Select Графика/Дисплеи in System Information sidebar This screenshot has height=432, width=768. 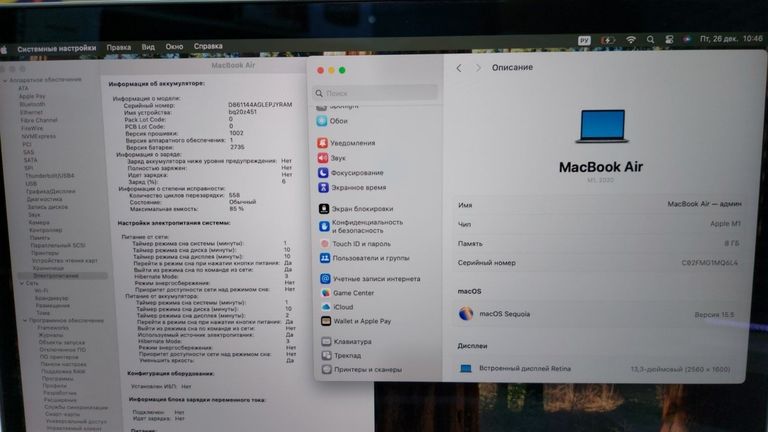coord(51,192)
